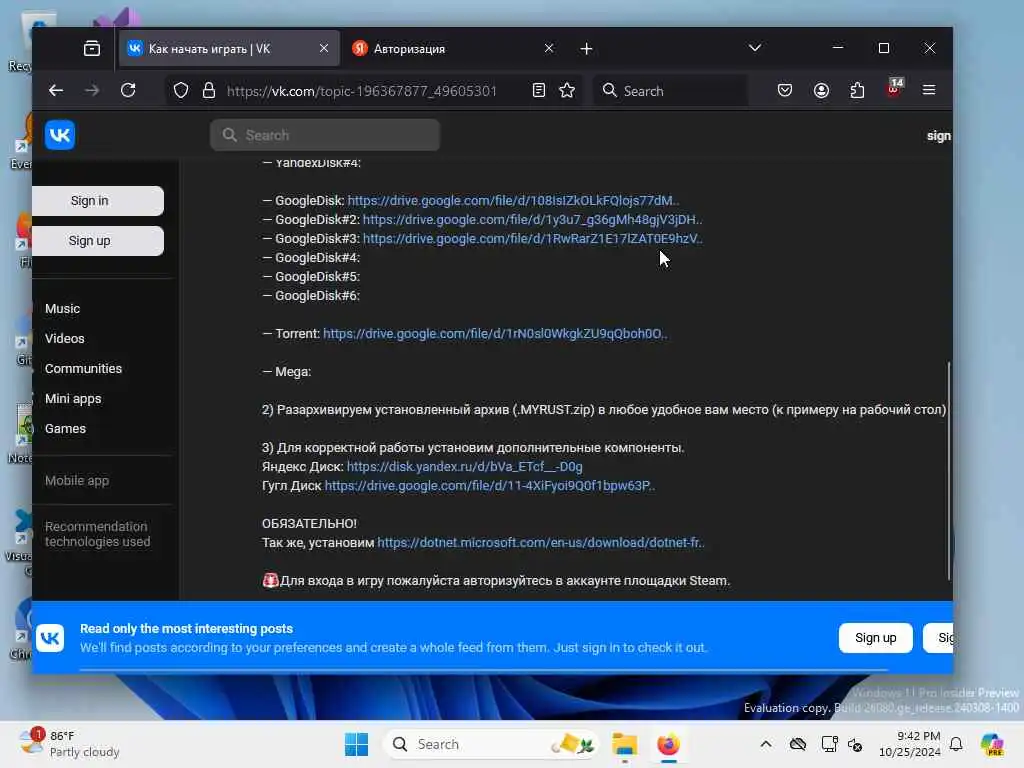This screenshot has width=1024, height=768.
Task: Click the sidebar Sign up button
Action: coord(98,241)
